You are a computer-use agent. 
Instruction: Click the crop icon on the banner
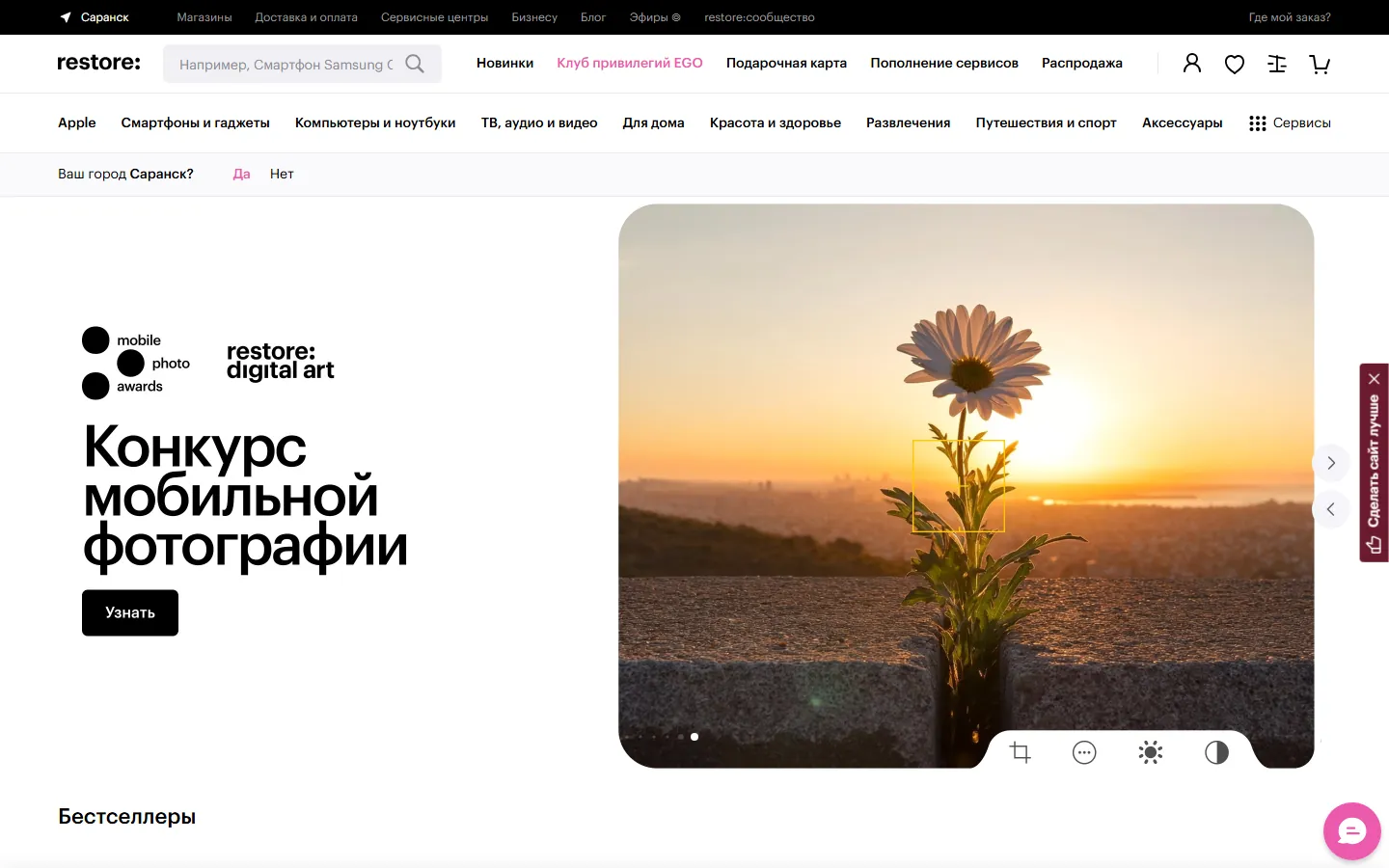point(1021,752)
